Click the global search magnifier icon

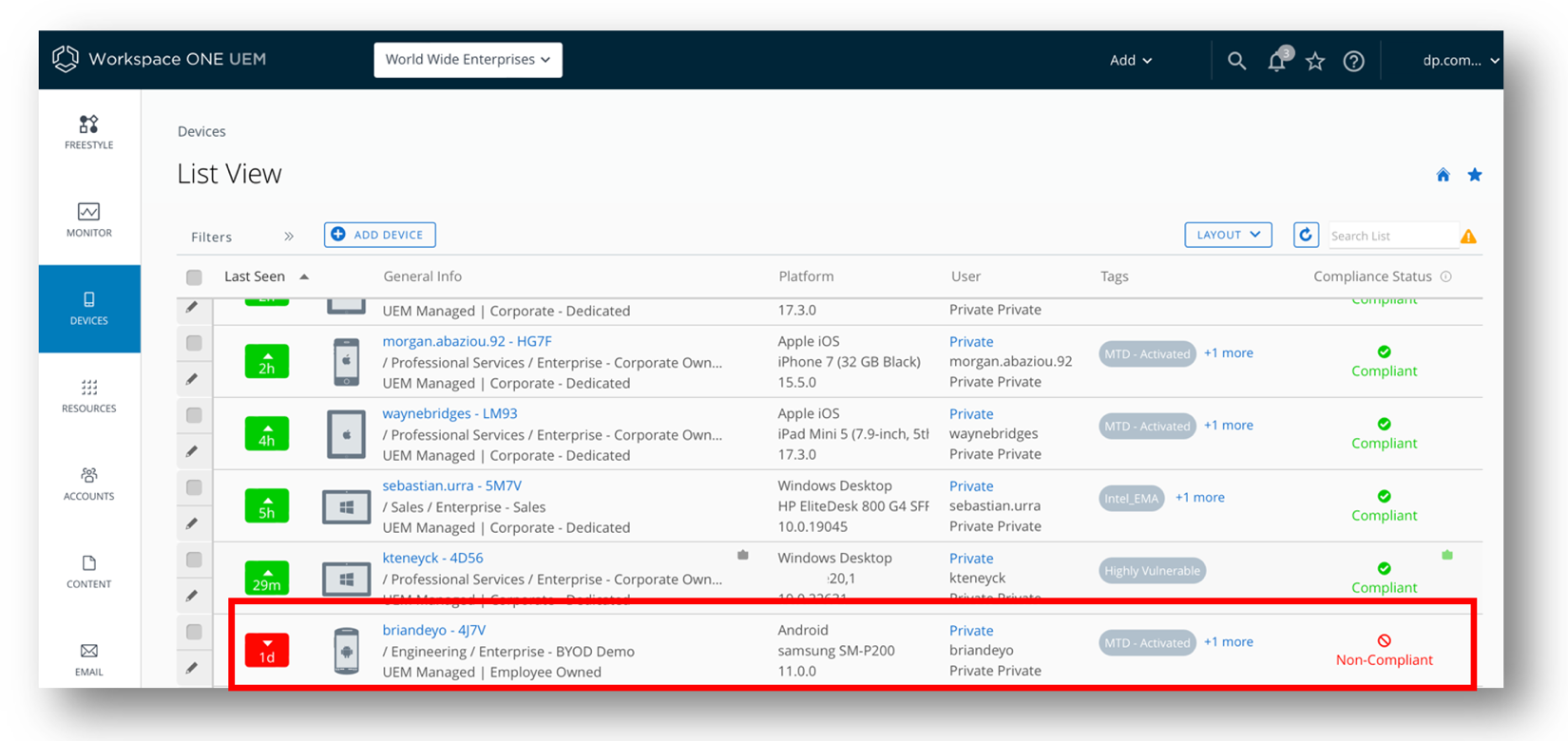tap(1236, 61)
